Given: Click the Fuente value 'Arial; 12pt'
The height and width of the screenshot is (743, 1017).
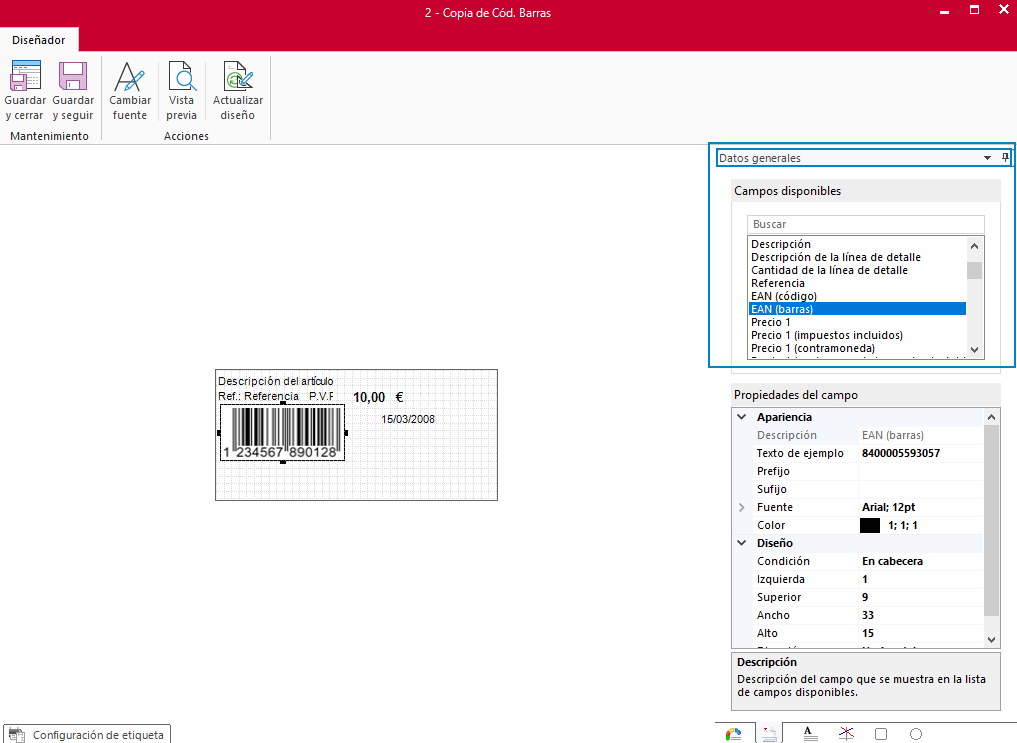Looking at the screenshot, I should click(x=889, y=507).
